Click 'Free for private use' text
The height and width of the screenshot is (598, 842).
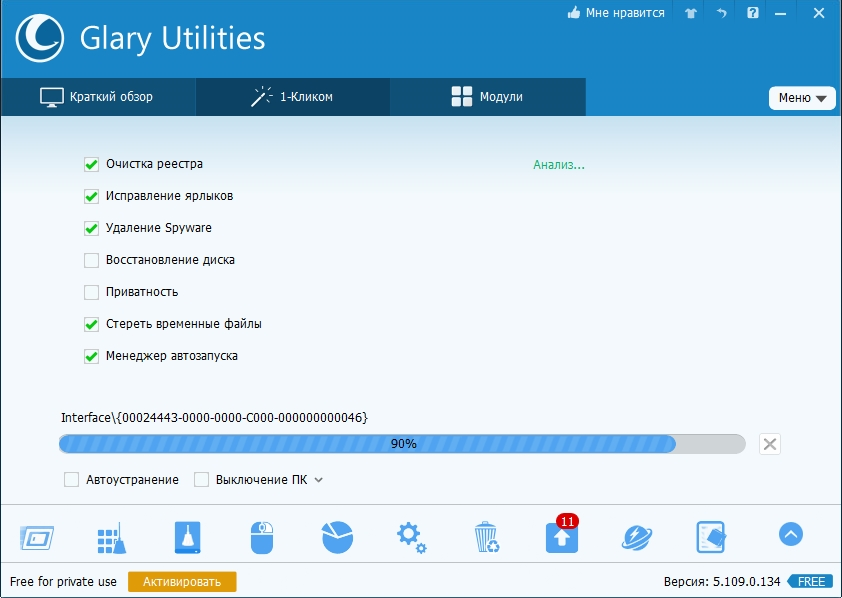coord(63,581)
